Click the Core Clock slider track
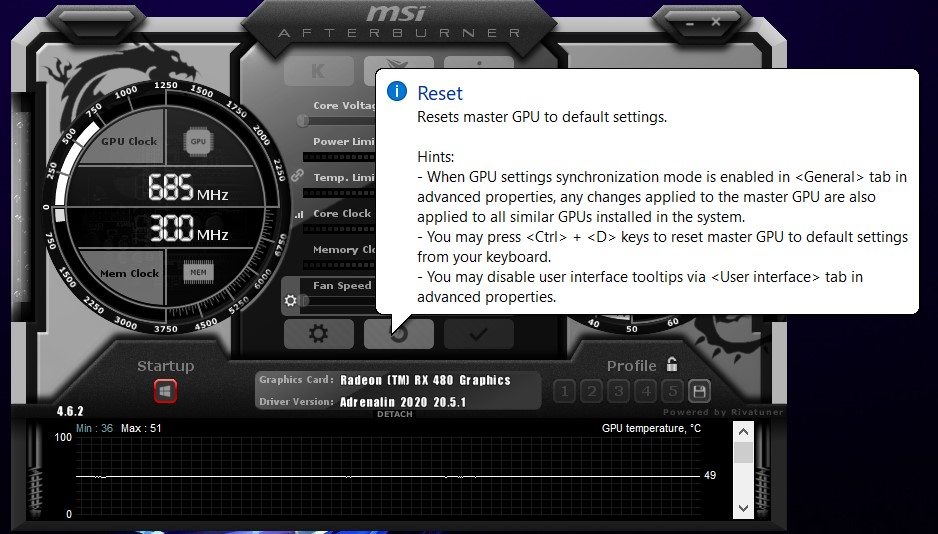The height and width of the screenshot is (534, 938). 339,229
